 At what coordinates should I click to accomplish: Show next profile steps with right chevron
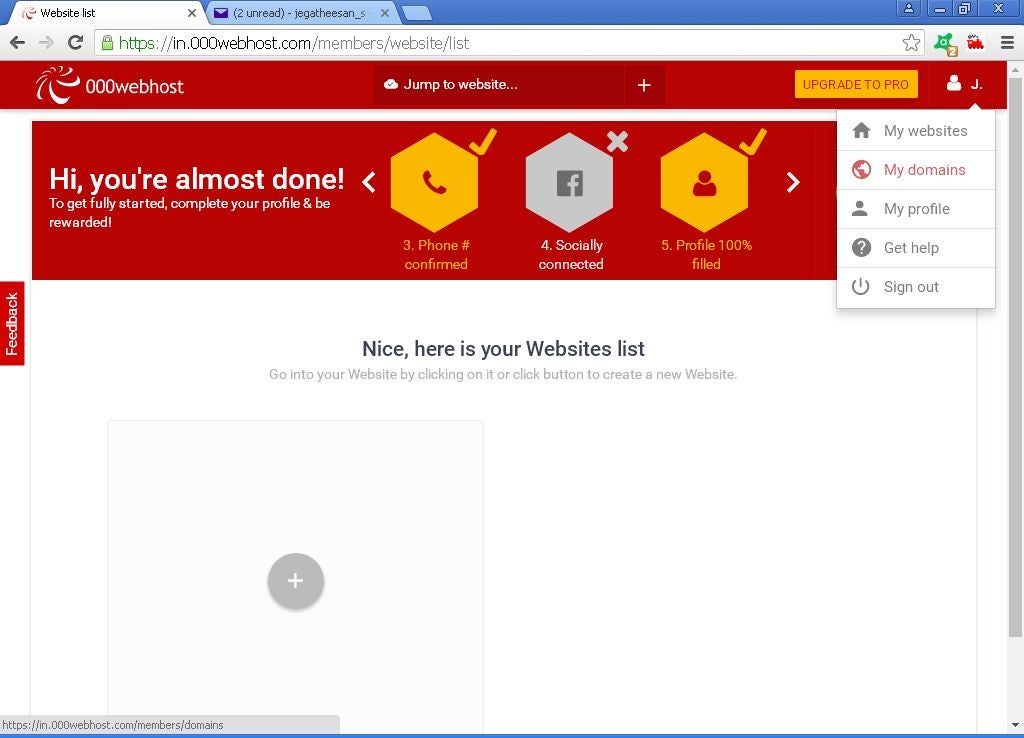[793, 182]
